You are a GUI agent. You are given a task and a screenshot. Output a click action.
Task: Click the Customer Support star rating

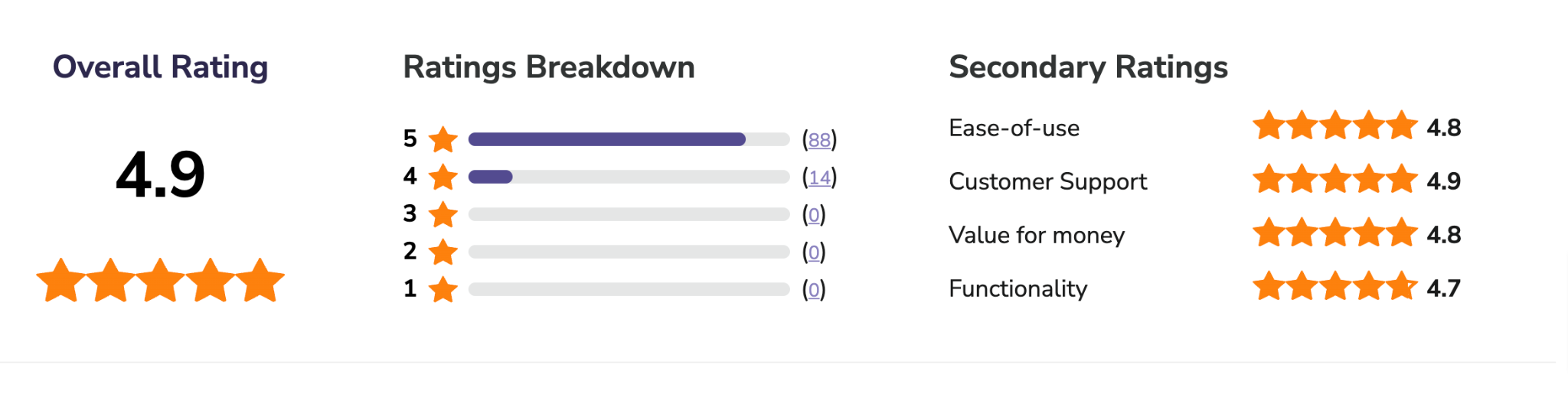[1335, 179]
